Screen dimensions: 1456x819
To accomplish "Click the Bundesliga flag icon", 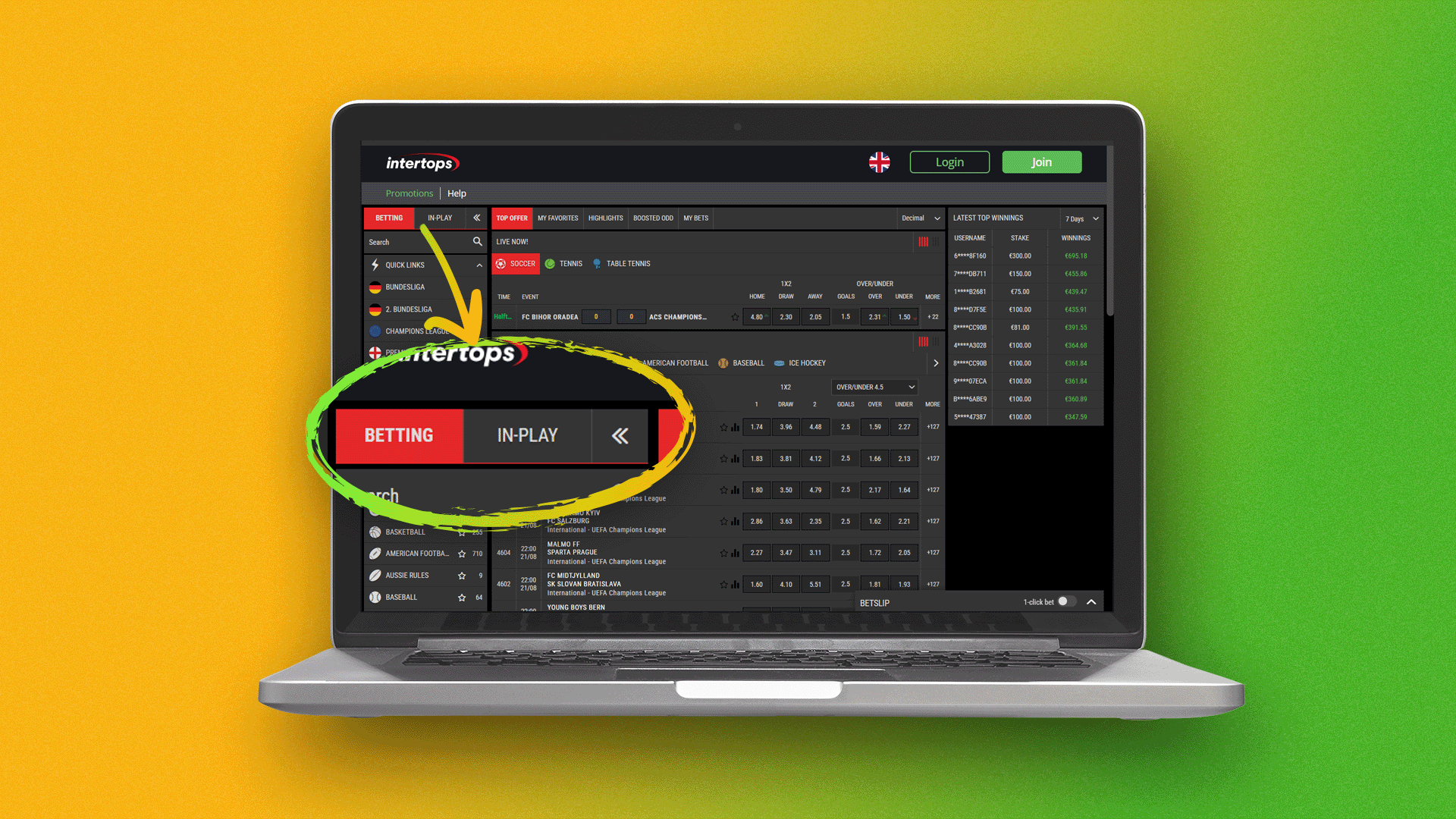I will click(376, 287).
